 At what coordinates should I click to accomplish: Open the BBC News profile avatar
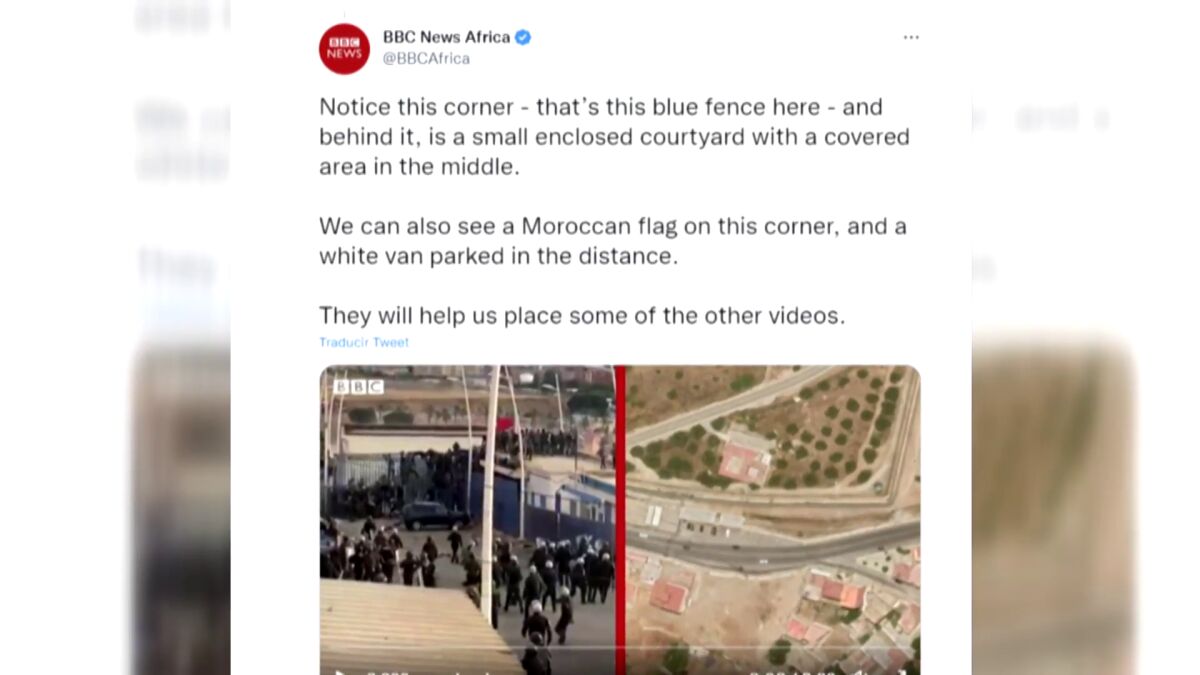344,49
